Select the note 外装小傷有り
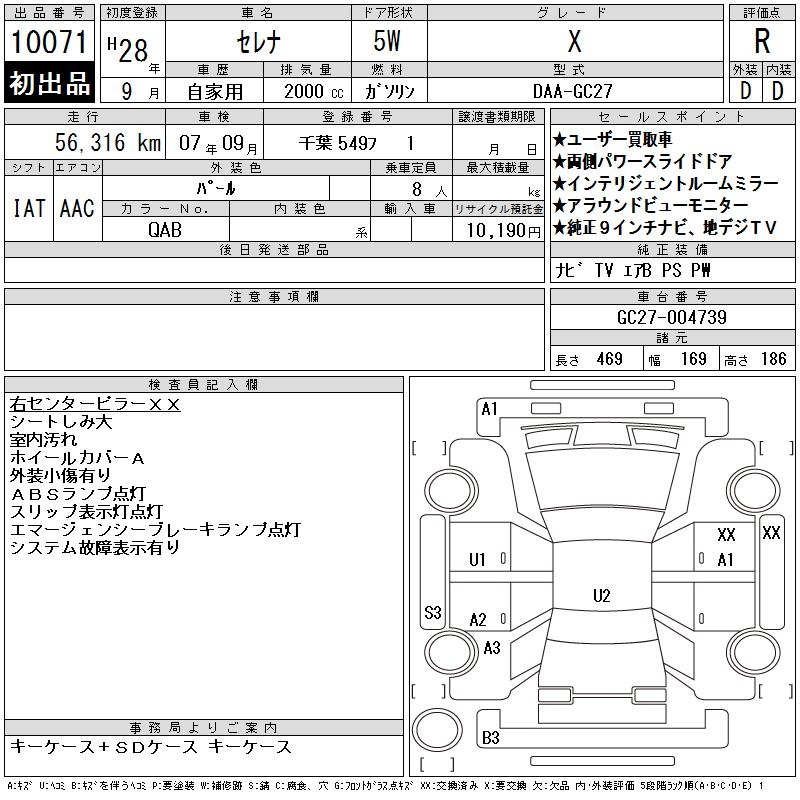 coord(60,476)
